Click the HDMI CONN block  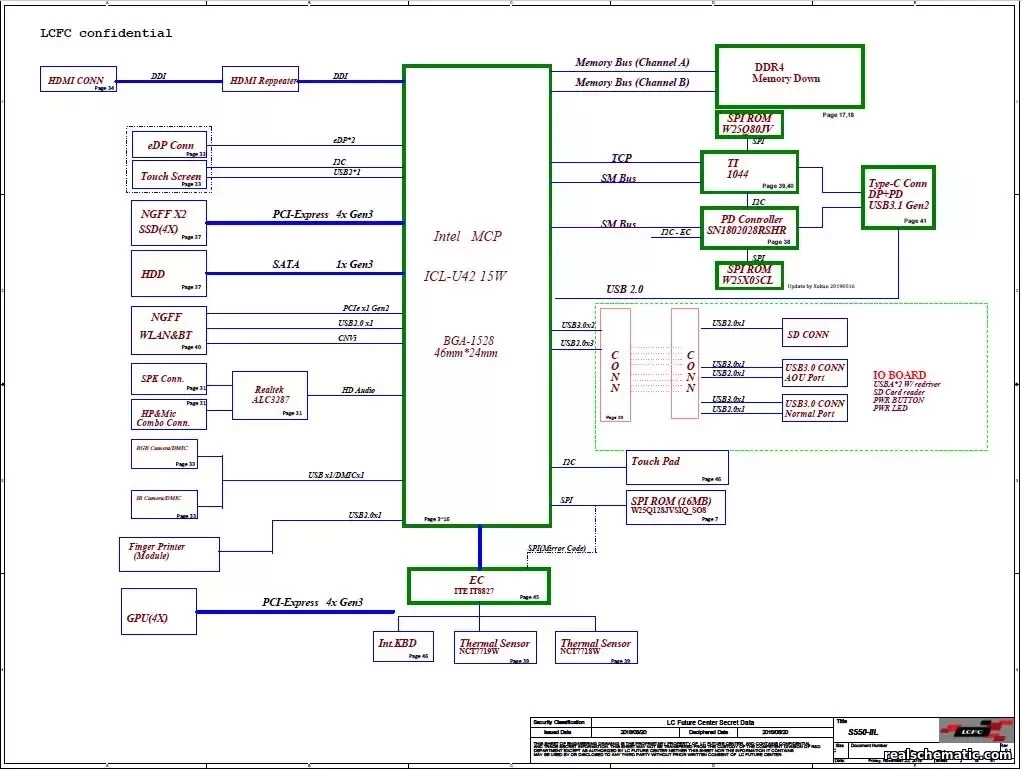[x=78, y=79]
